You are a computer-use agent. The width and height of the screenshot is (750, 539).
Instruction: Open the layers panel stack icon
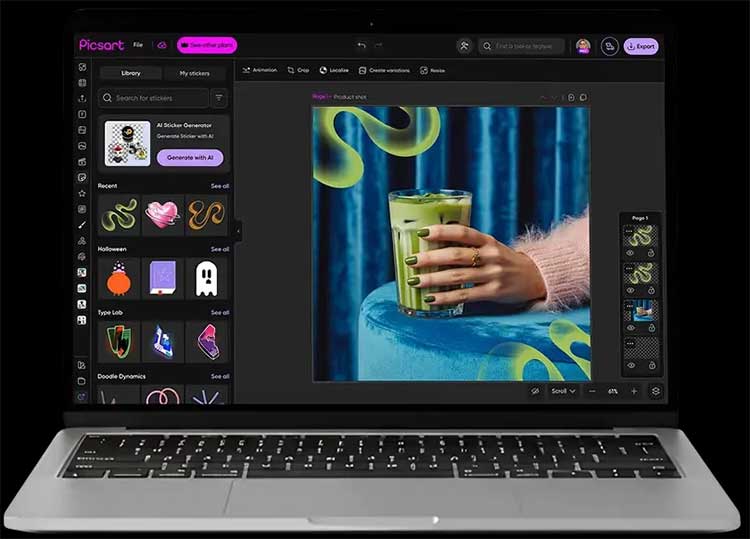656,391
